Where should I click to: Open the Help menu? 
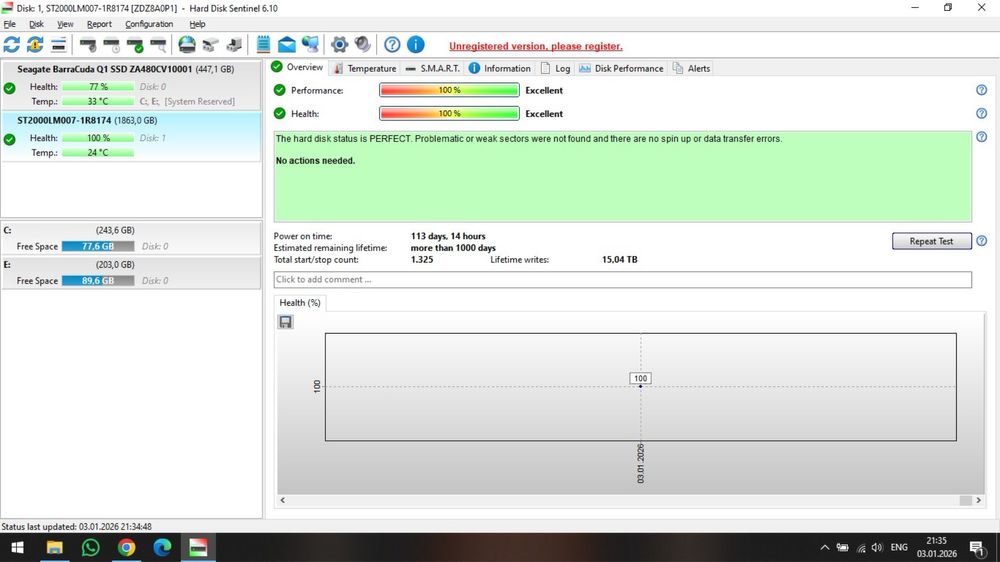click(197, 24)
